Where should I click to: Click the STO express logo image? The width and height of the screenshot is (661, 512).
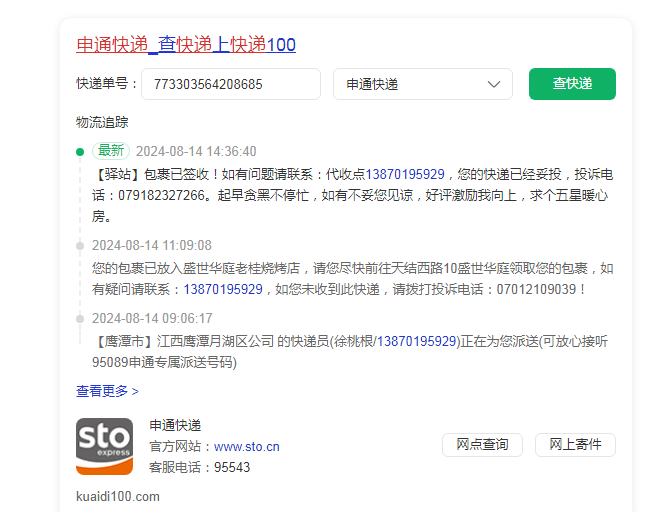105,446
